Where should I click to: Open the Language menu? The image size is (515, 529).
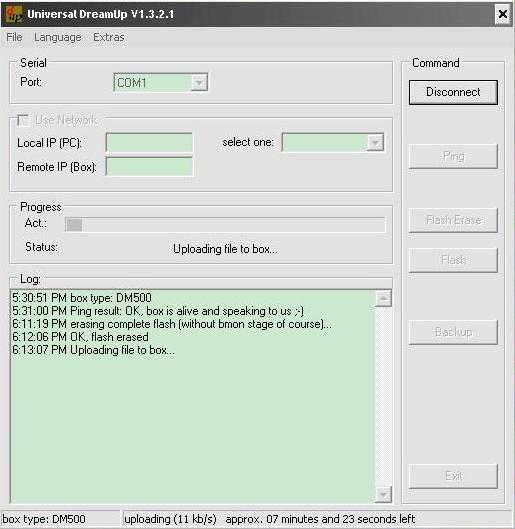pos(58,37)
